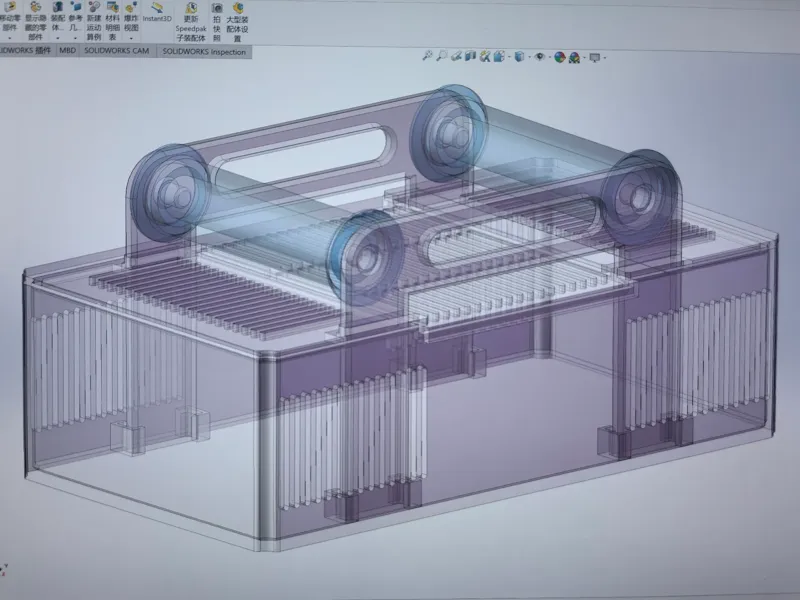Viewport: 800px width, 600px height.
Task: Select the Zoom to Area magnifier
Action: pos(442,55)
